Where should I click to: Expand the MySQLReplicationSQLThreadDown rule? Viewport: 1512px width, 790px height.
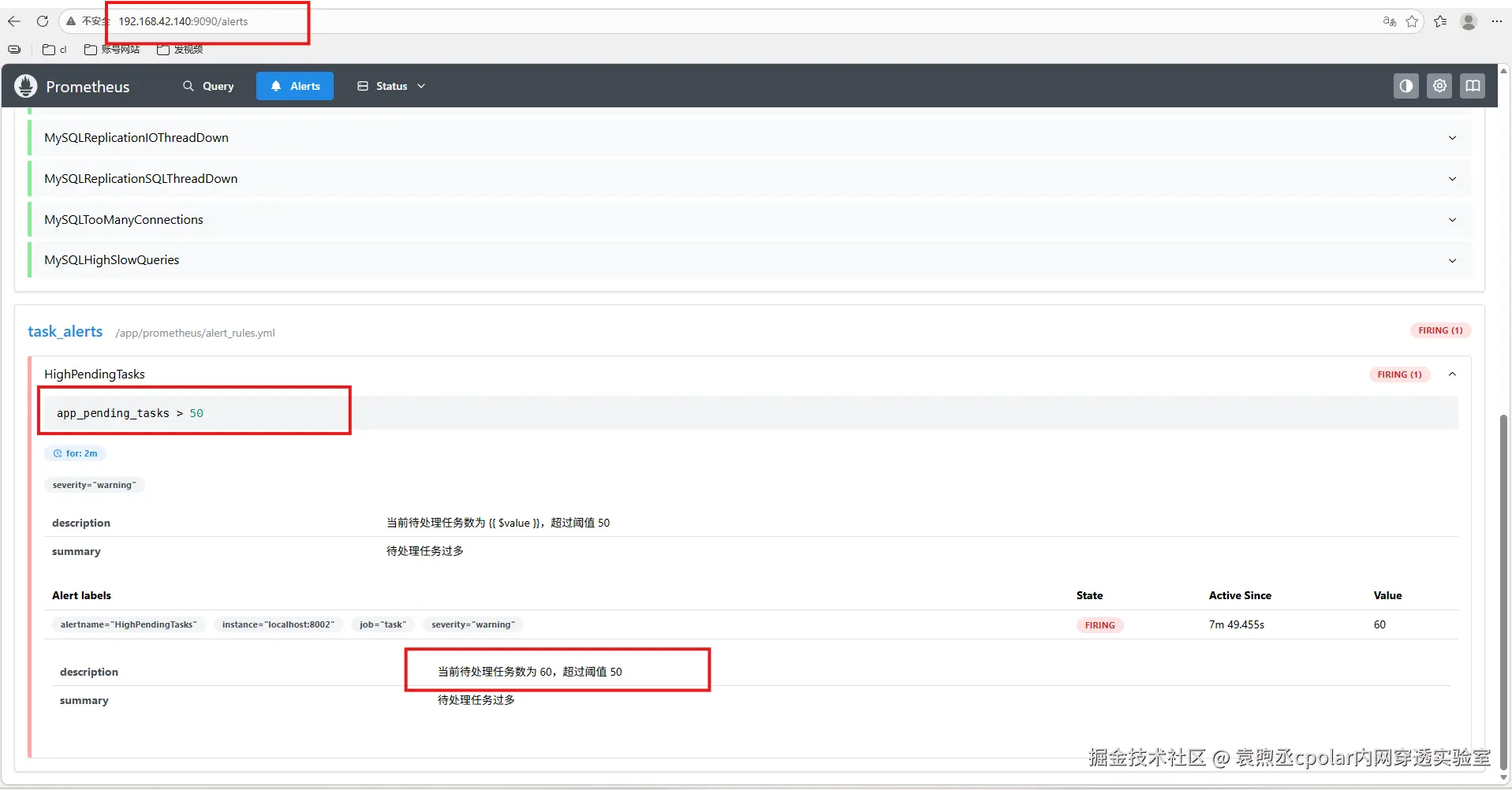(1452, 179)
